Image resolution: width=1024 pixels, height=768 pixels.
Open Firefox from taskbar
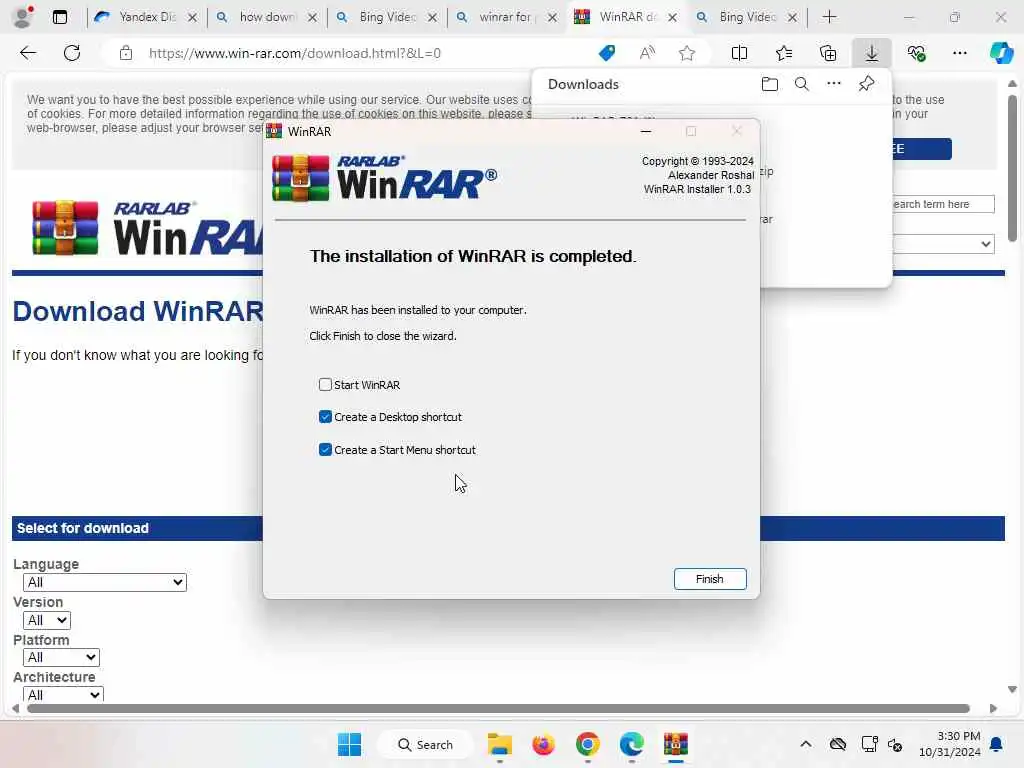[543, 744]
